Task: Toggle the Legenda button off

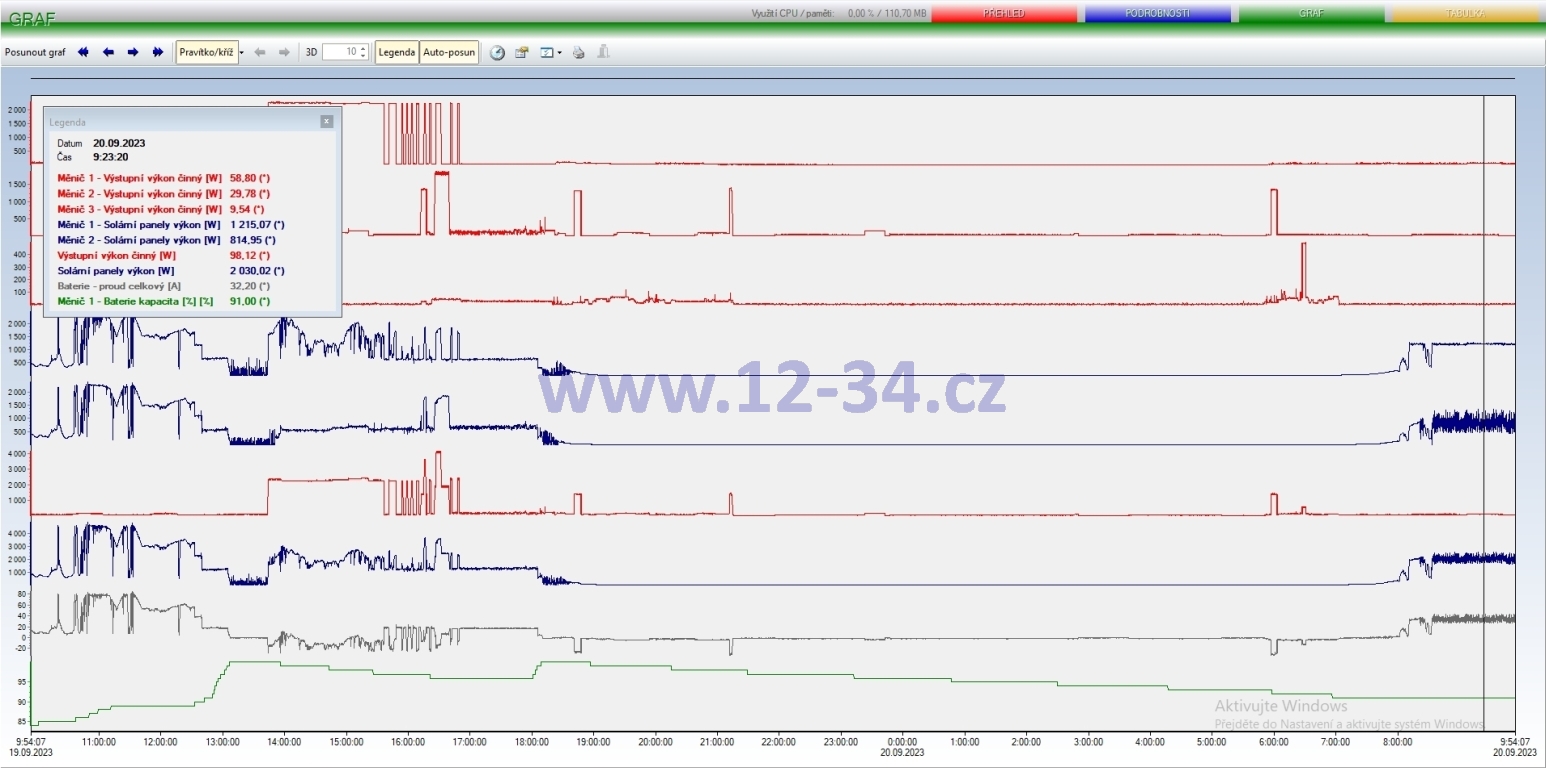Action: tap(396, 52)
